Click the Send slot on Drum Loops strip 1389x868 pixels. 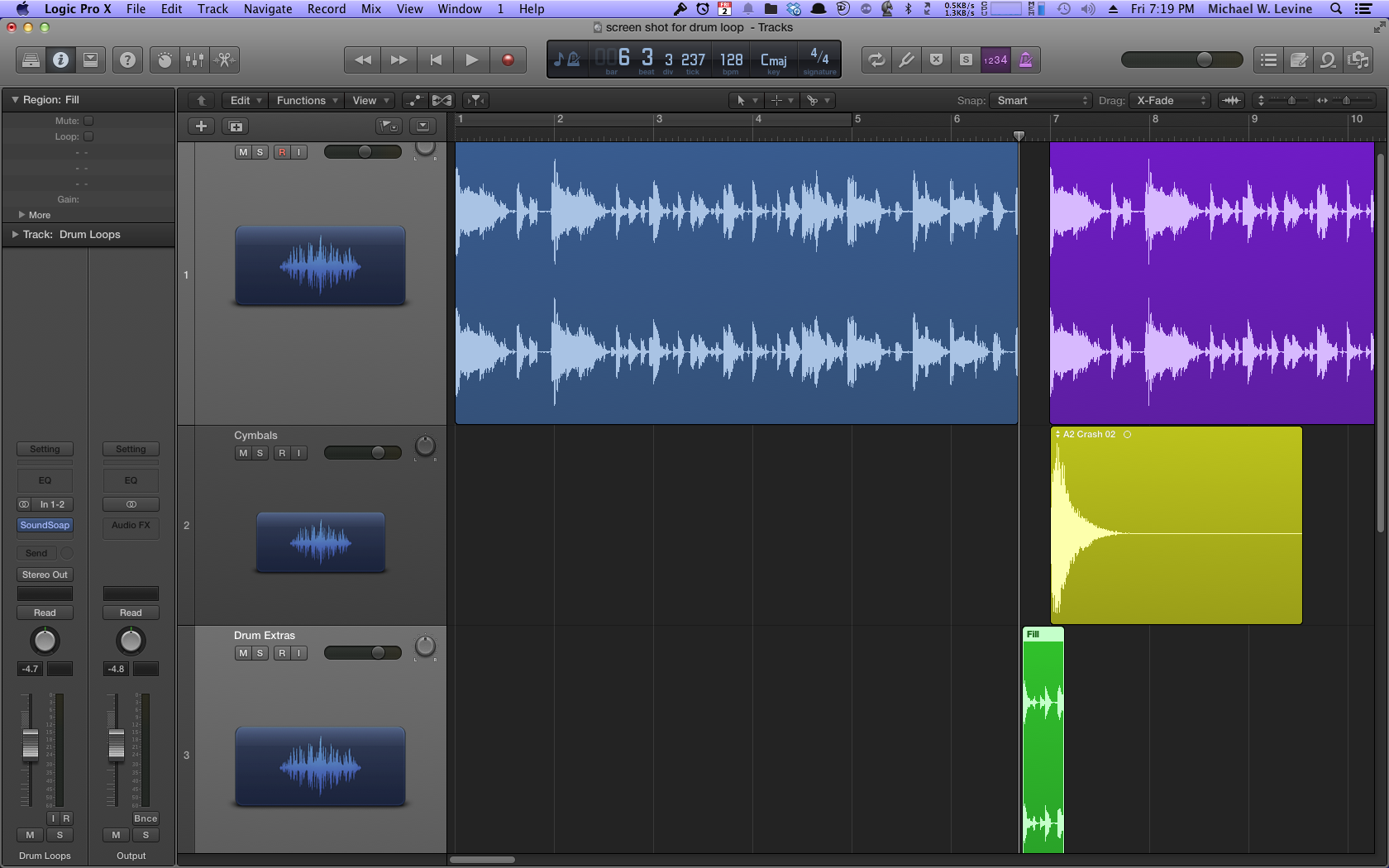click(36, 554)
